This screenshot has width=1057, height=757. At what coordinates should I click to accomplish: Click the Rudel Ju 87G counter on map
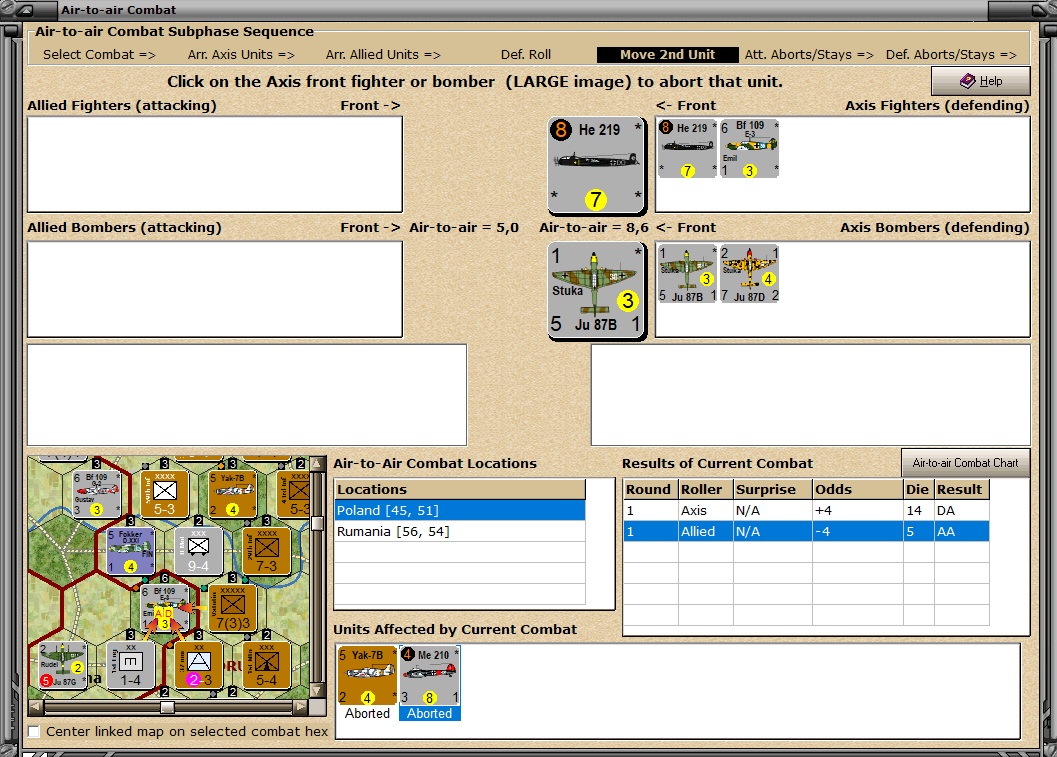[63, 665]
